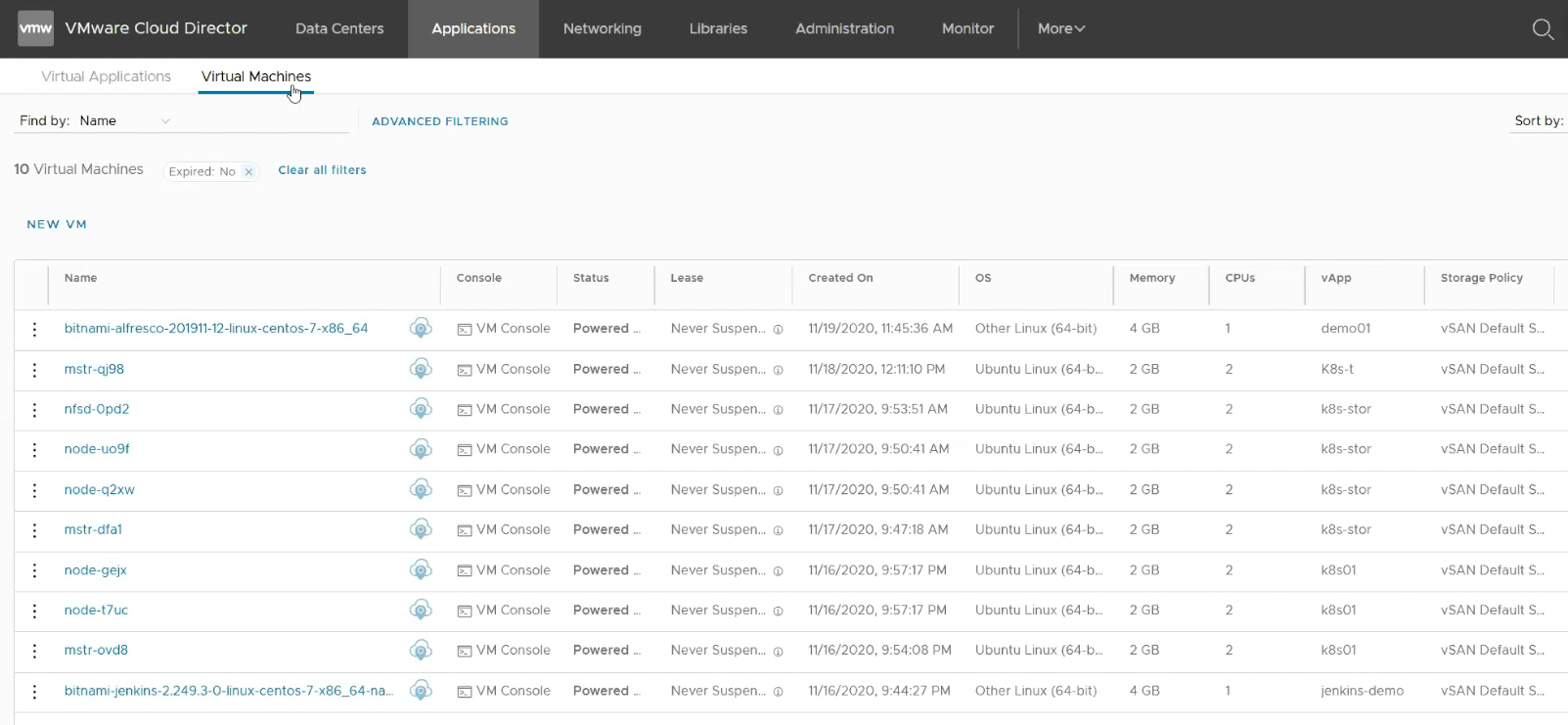Open VM Console for node-uo9f
The image size is (1568, 725).
[x=504, y=449]
